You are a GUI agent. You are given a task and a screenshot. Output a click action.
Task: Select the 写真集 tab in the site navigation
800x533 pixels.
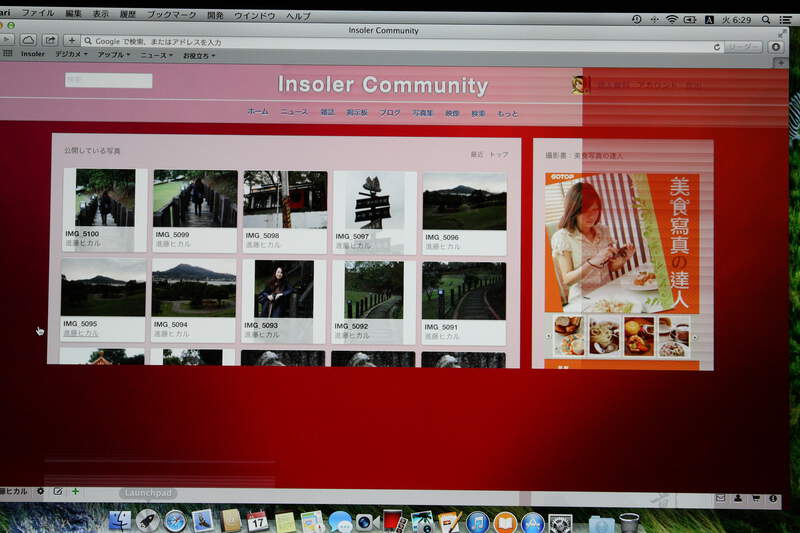(423, 113)
